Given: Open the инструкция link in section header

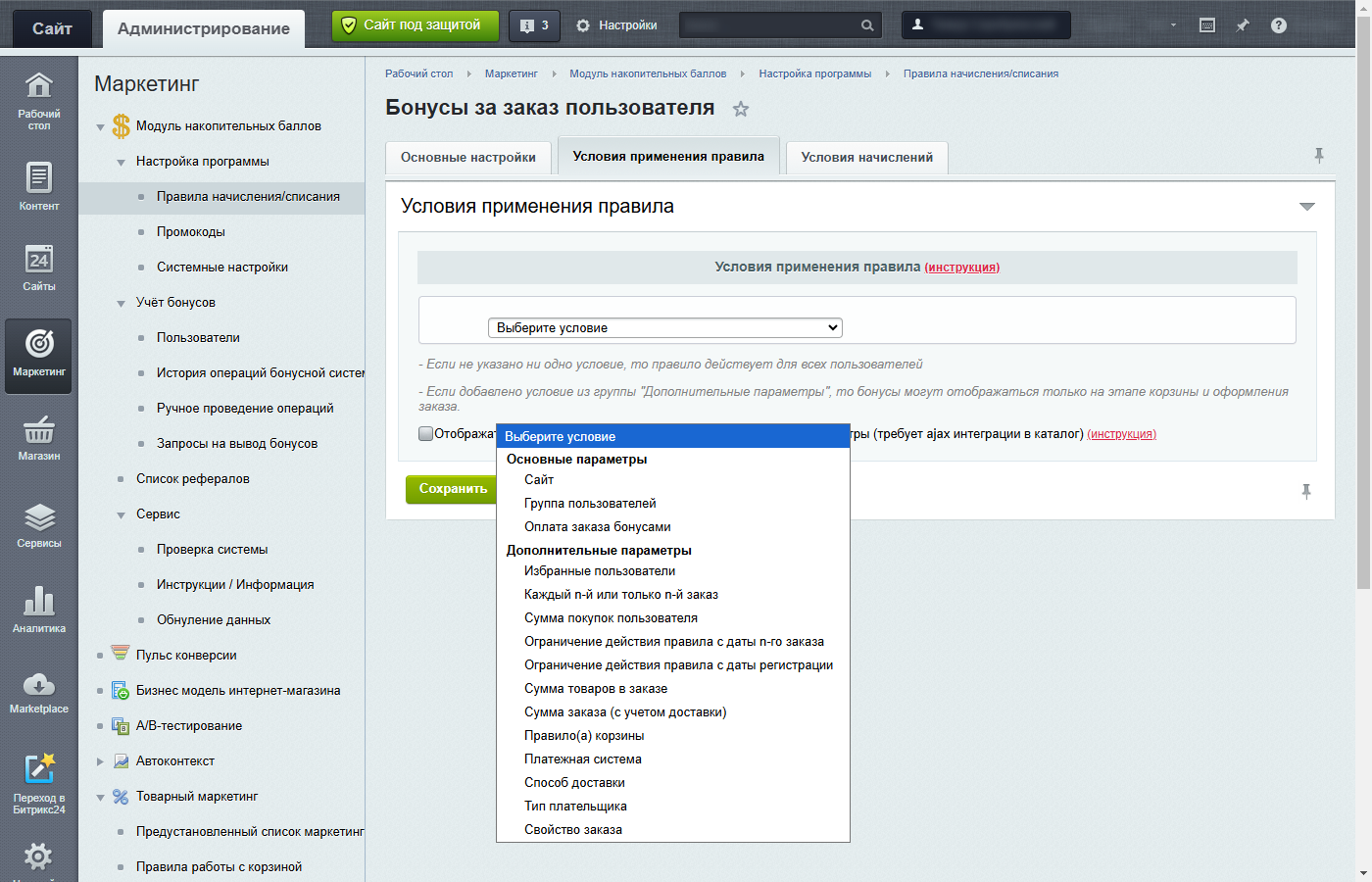Looking at the screenshot, I should pyautogui.click(x=962, y=268).
